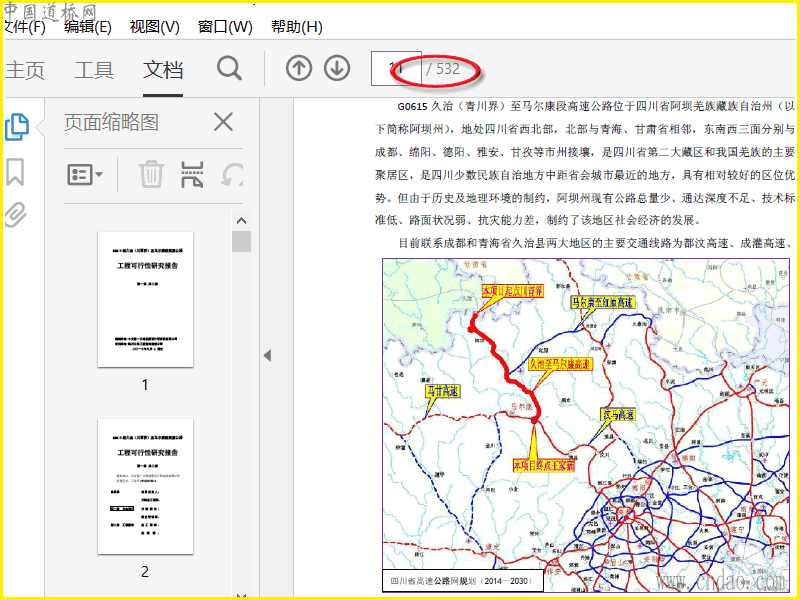Open thumbnail options dropdown menu
This screenshot has height=600, width=800.
tap(85, 174)
